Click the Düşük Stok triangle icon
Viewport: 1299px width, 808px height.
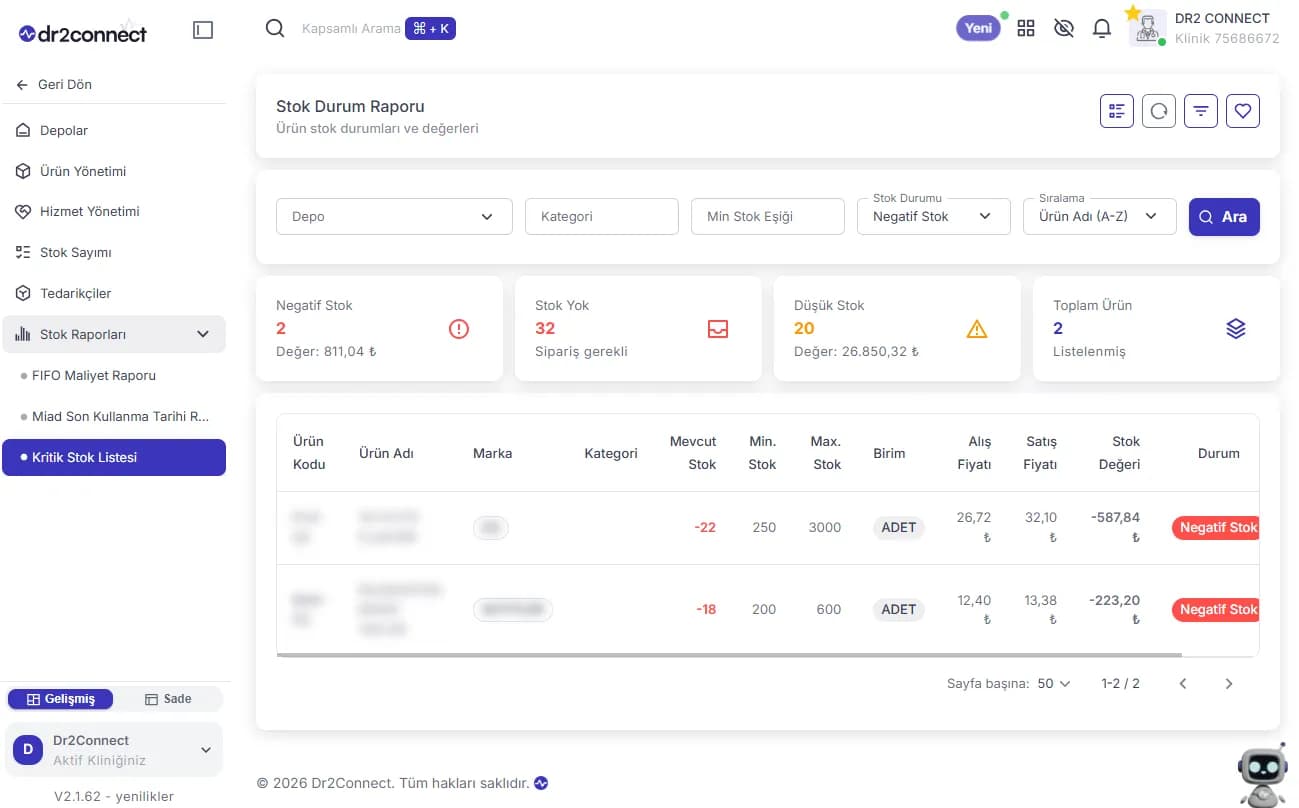977,328
